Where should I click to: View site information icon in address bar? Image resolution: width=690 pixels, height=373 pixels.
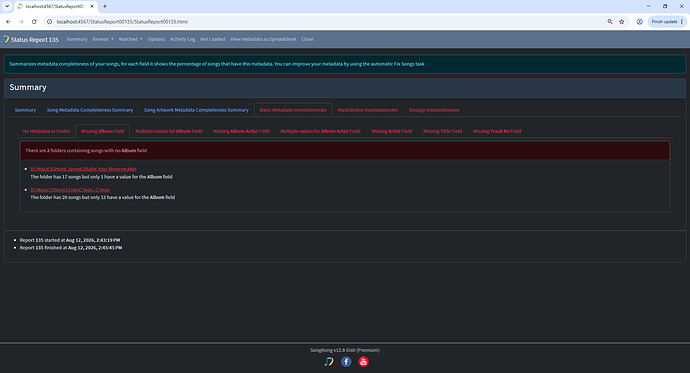pyautogui.click(x=50, y=22)
